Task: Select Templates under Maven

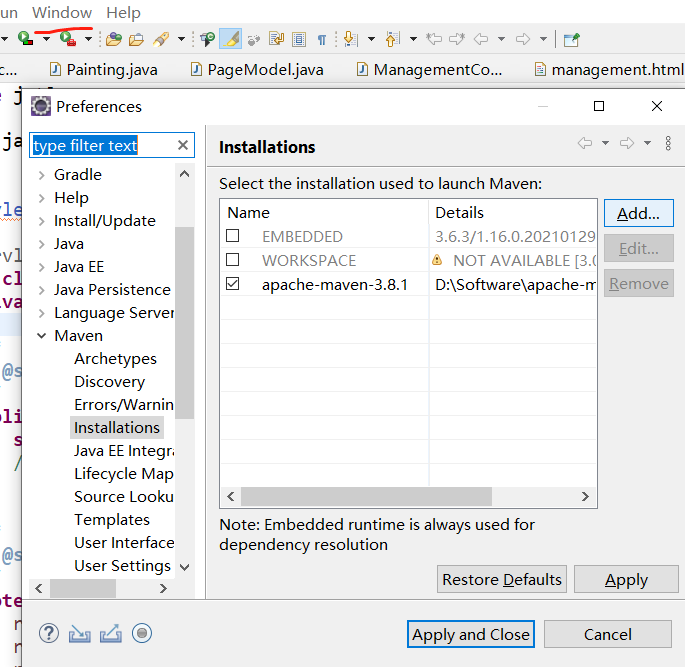Action: point(112,520)
